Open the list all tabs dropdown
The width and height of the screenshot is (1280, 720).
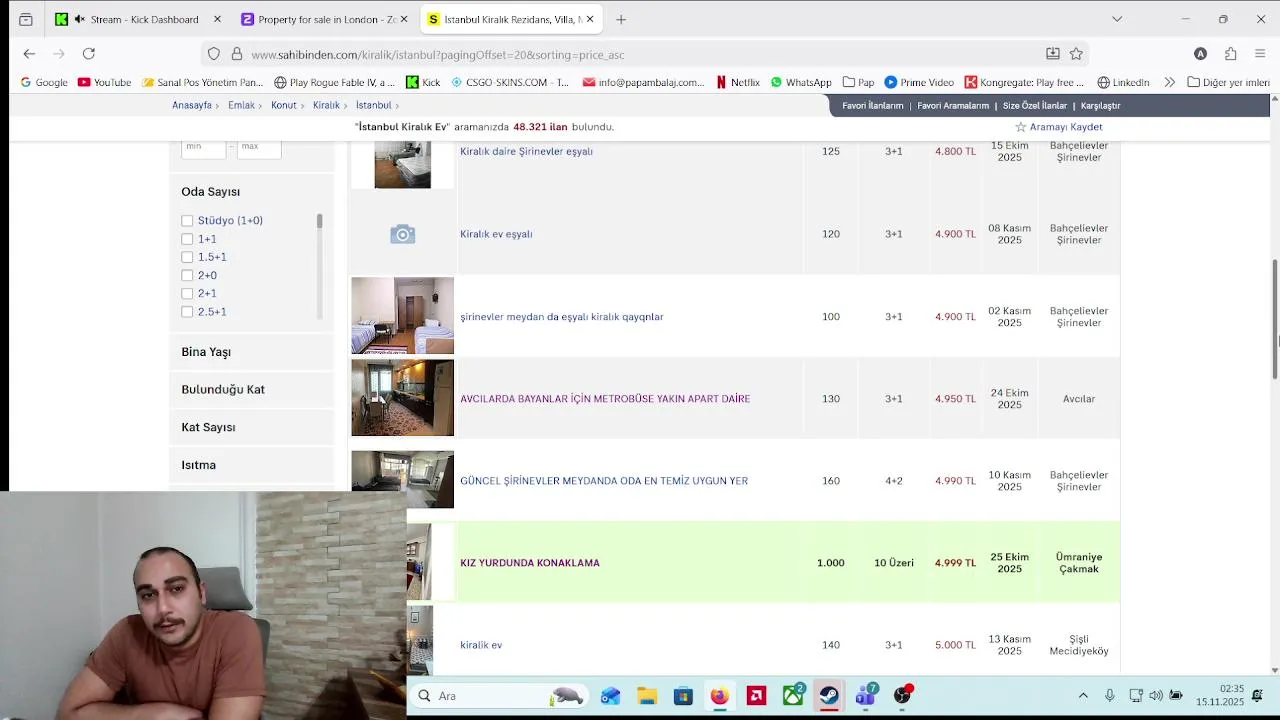(x=1117, y=19)
